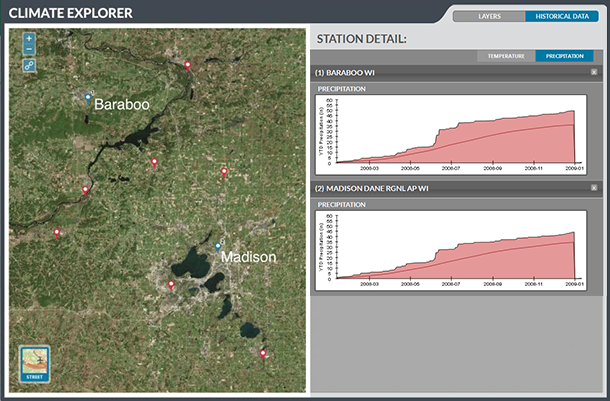Zoom out on the map

point(29,49)
